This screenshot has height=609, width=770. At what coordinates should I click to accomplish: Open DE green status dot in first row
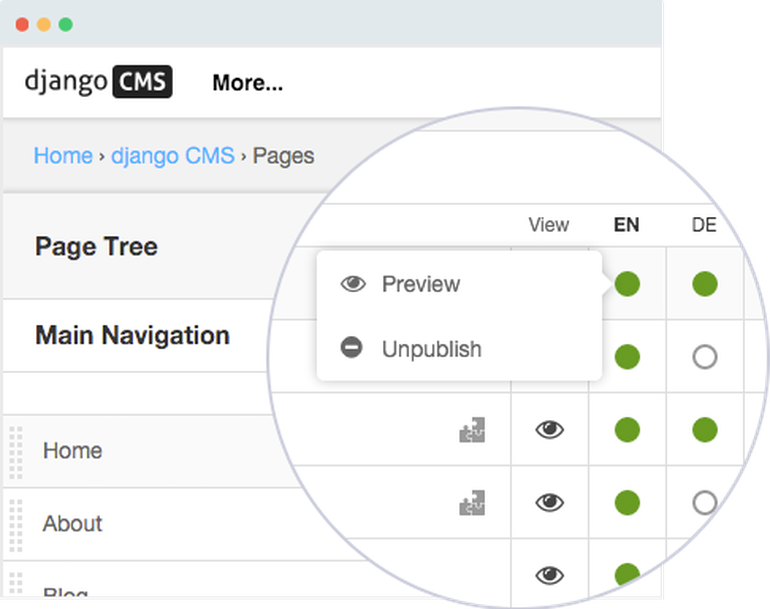coord(705,284)
